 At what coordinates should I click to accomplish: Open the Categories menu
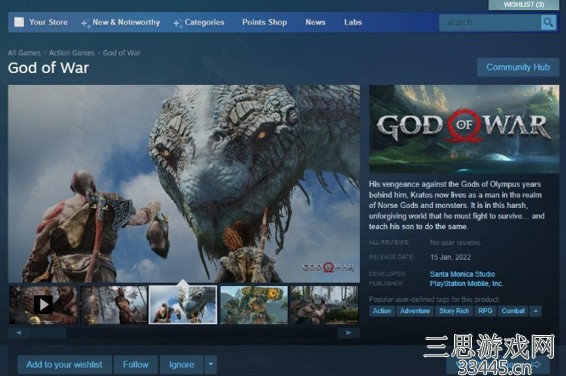199,22
